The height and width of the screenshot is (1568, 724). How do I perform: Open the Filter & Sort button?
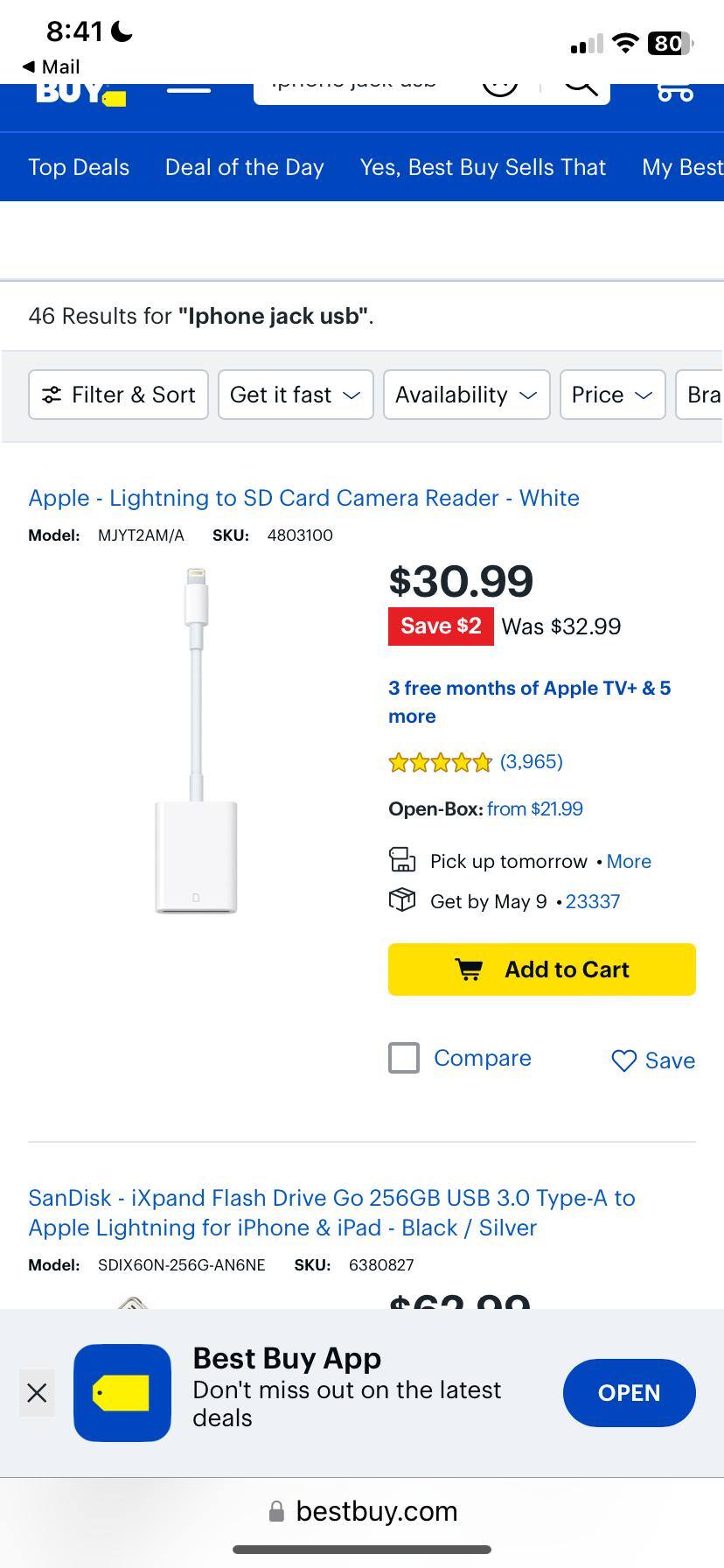pyautogui.click(x=118, y=395)
